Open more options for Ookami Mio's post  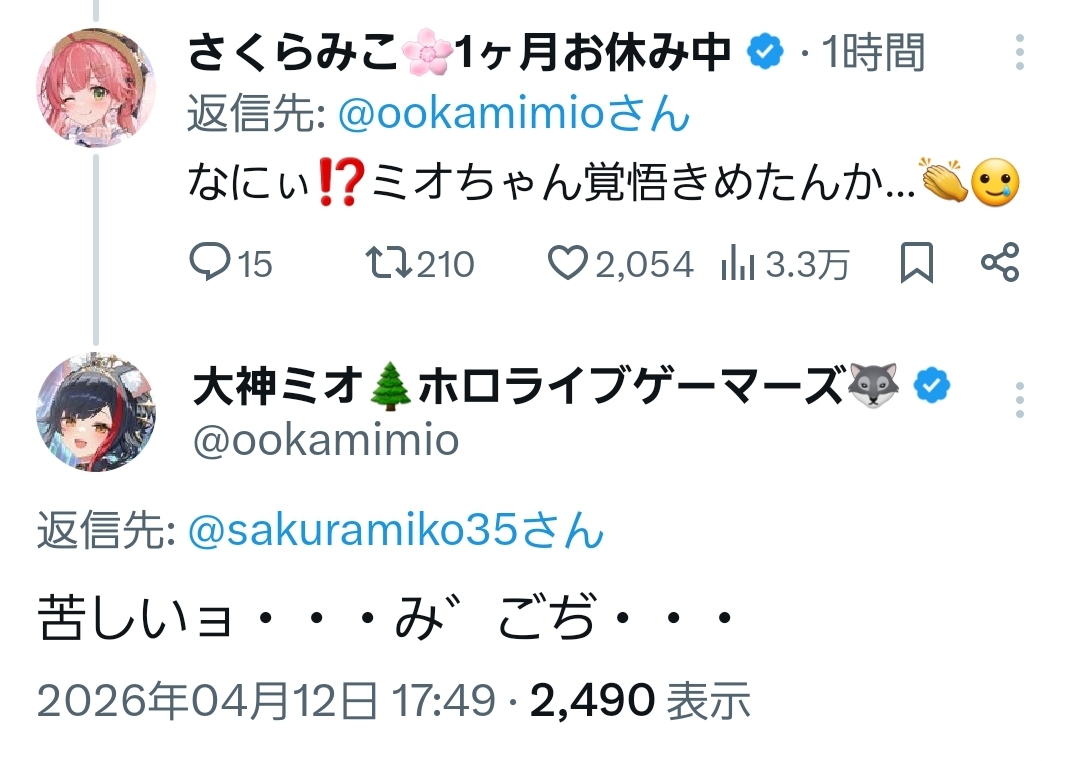click(1019, 399)
